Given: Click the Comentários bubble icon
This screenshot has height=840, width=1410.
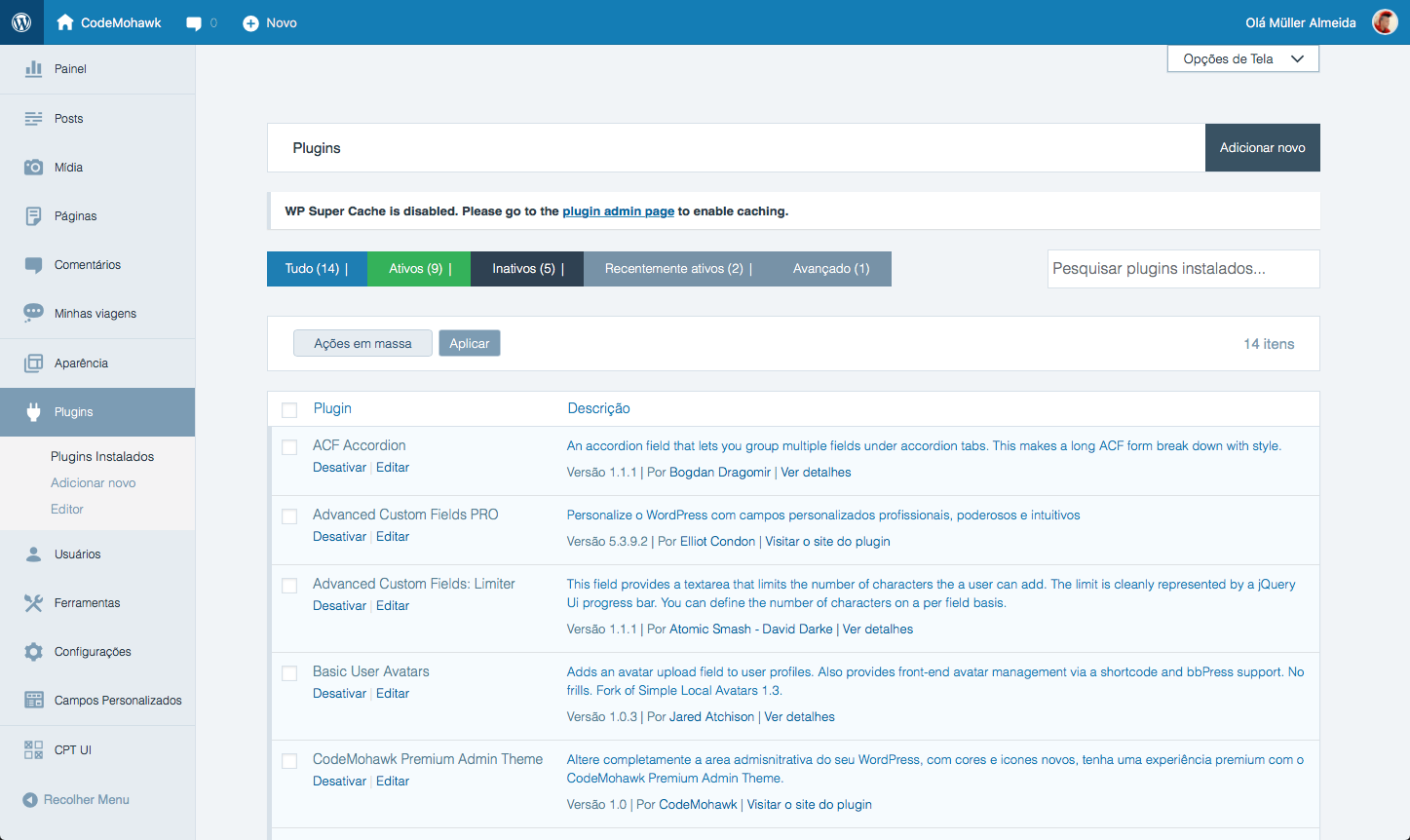Looking at the screenshot, I should 33,265.
